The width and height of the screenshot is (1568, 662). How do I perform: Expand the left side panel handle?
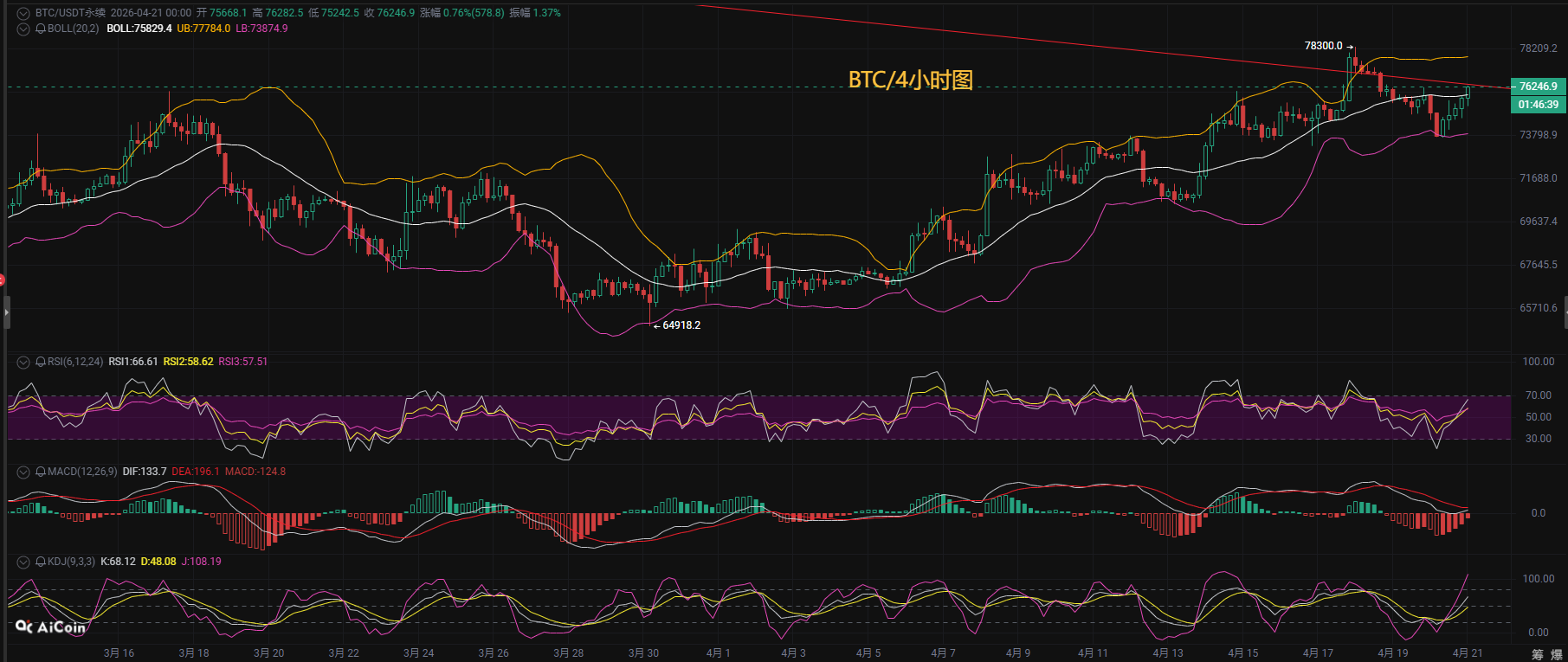[6, 312]
